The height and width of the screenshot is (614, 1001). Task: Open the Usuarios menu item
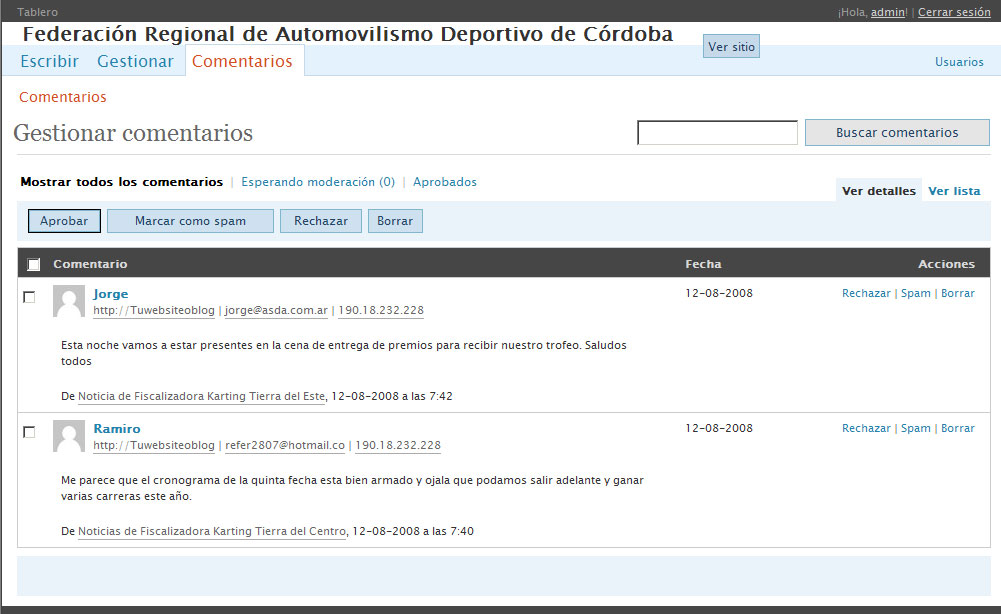(959, 62)
